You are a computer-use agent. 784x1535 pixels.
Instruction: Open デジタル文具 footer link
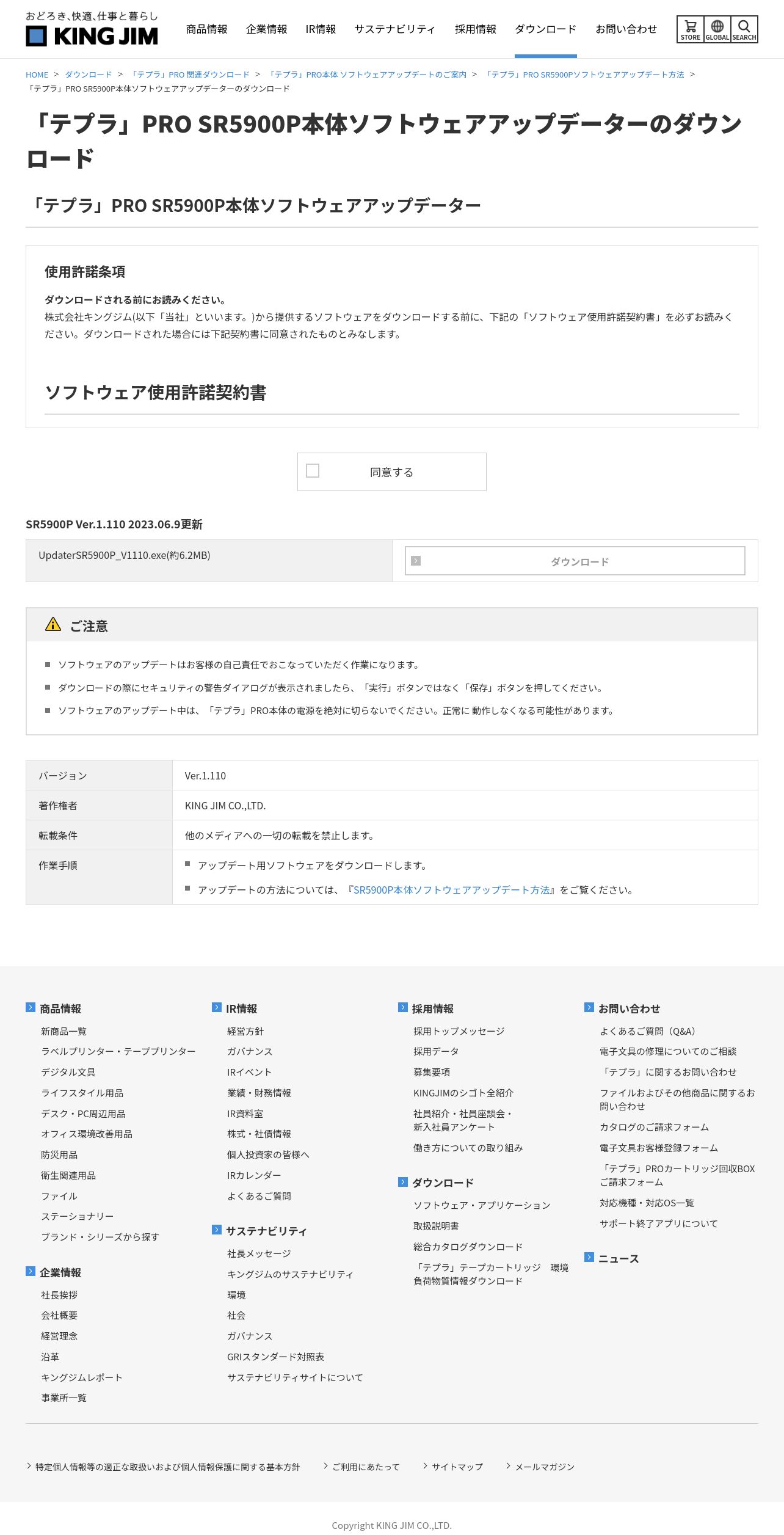point(68,1072)
